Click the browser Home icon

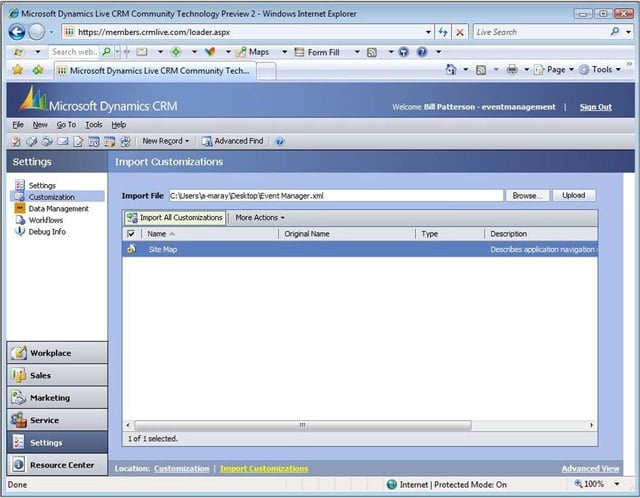coord(451,70)
